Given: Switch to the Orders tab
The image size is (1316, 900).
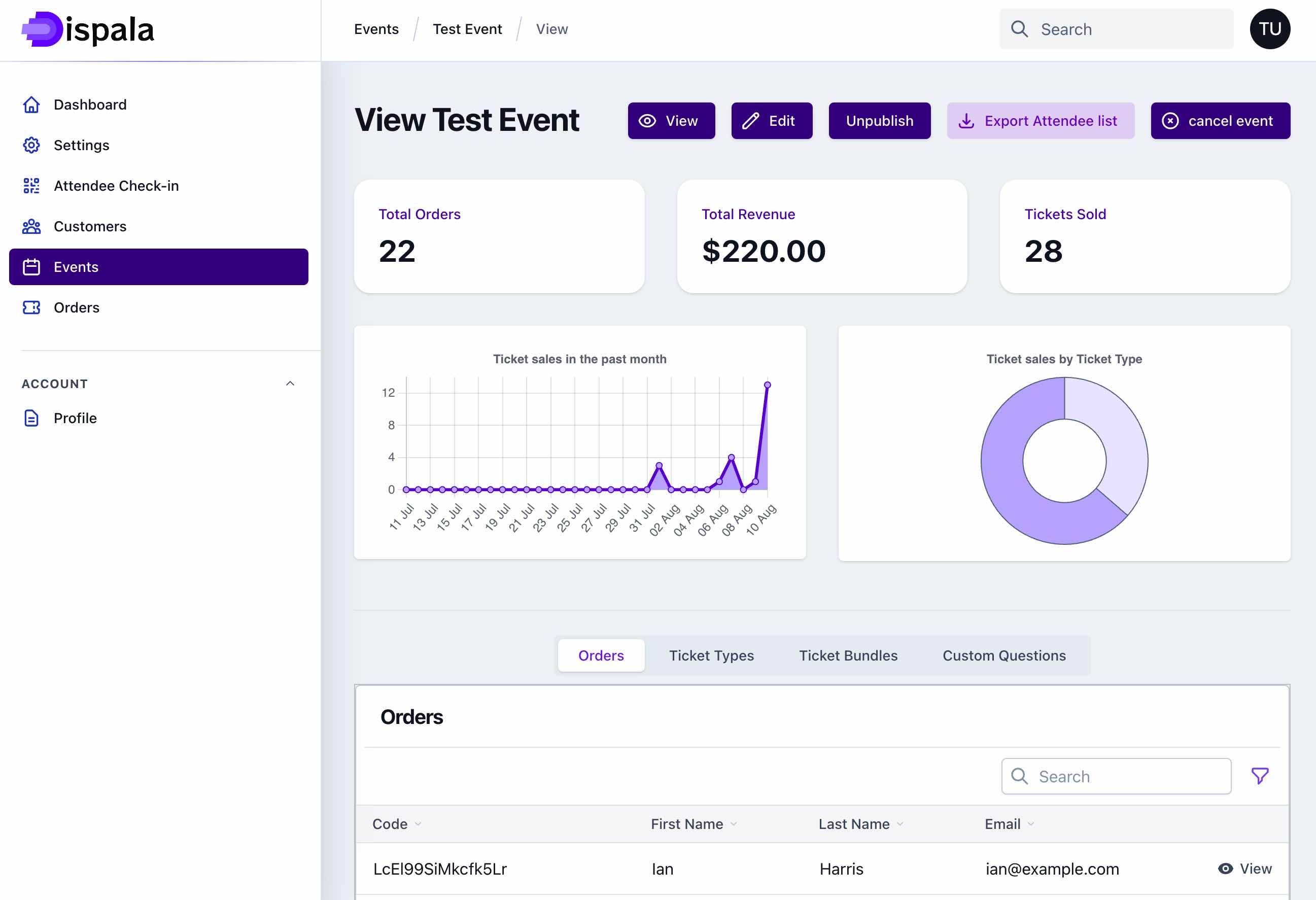Looking at the screenshot, I should point(601,655).
